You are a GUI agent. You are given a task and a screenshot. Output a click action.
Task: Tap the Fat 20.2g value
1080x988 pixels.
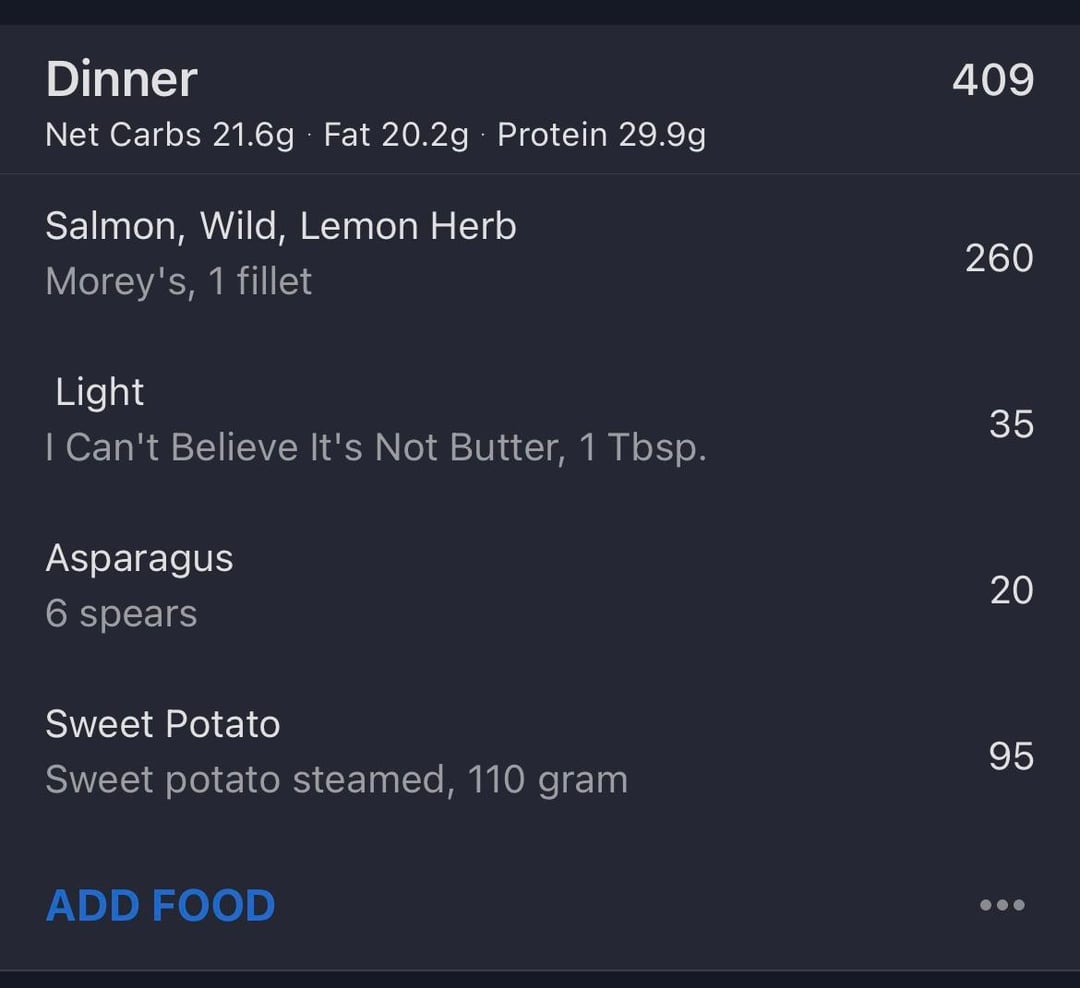point(396,135)
